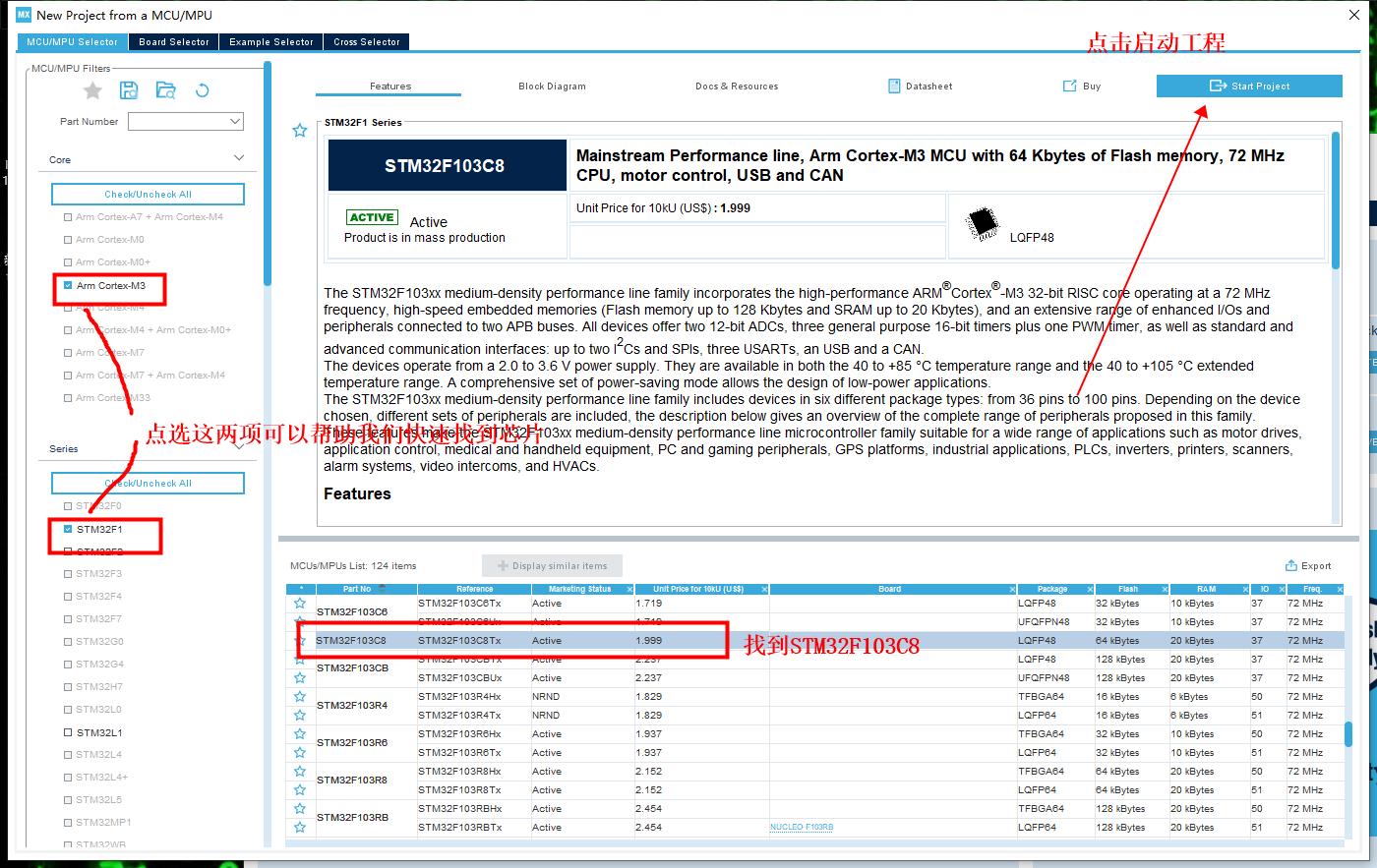The image size is (1377, 868).
Task: Star the STM32F103CBUx row
Action: [300, 677]
